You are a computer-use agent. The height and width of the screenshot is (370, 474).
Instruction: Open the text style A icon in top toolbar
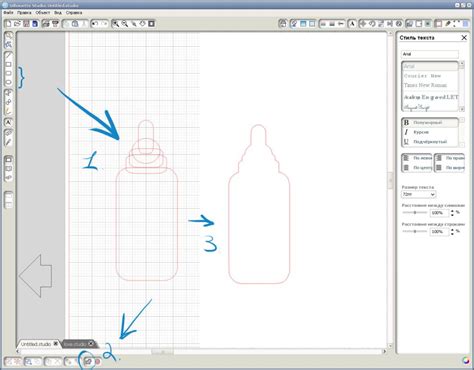[352, 24]
